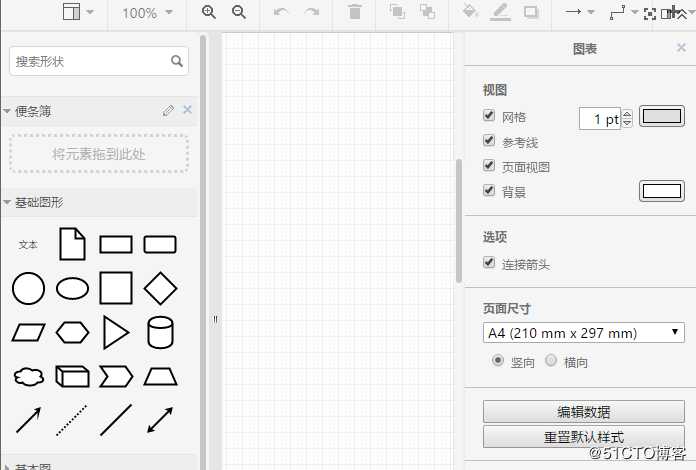The height and width of the screenshot is (470, 696).
Task: Open the 100% zoom level dropdown
Action: (147, 13)
